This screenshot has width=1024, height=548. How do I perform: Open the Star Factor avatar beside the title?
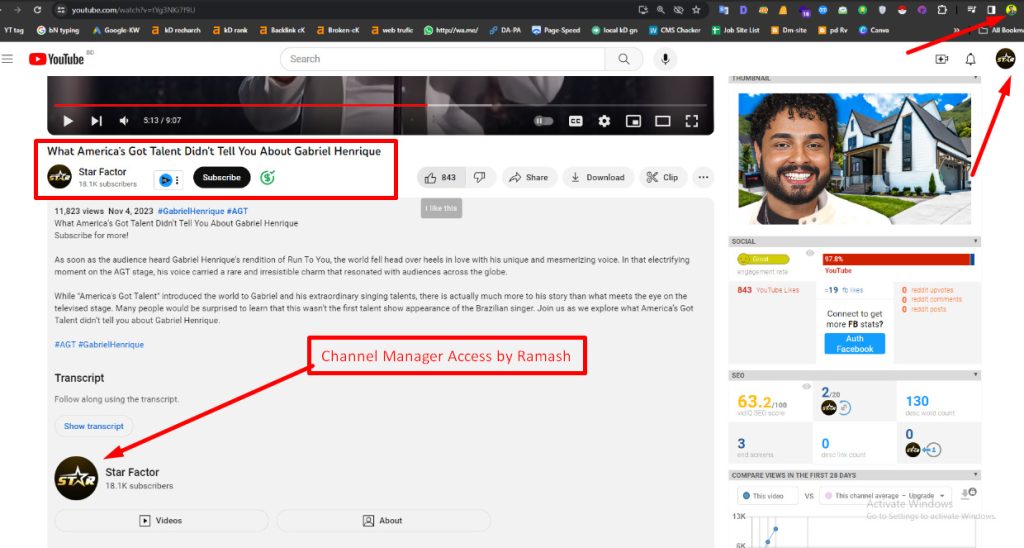59,177
